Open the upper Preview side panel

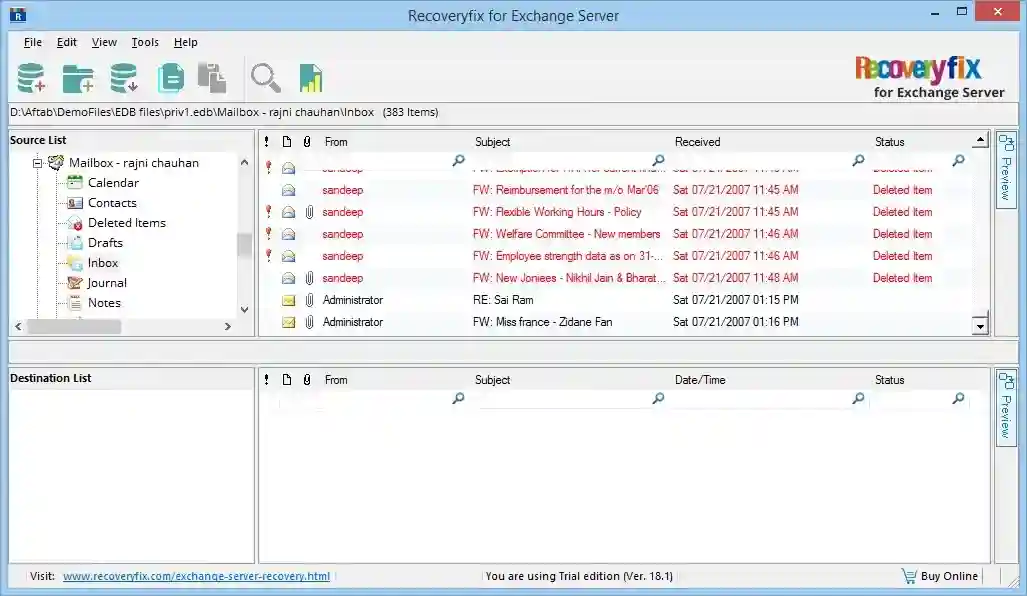[1006, 170]
